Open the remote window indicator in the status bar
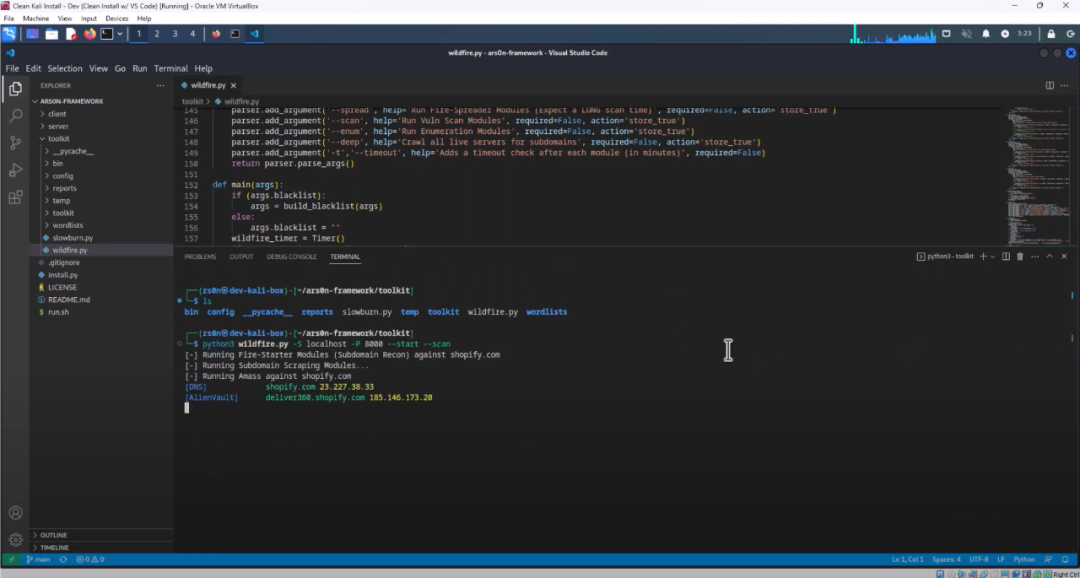 pos(12,559)
